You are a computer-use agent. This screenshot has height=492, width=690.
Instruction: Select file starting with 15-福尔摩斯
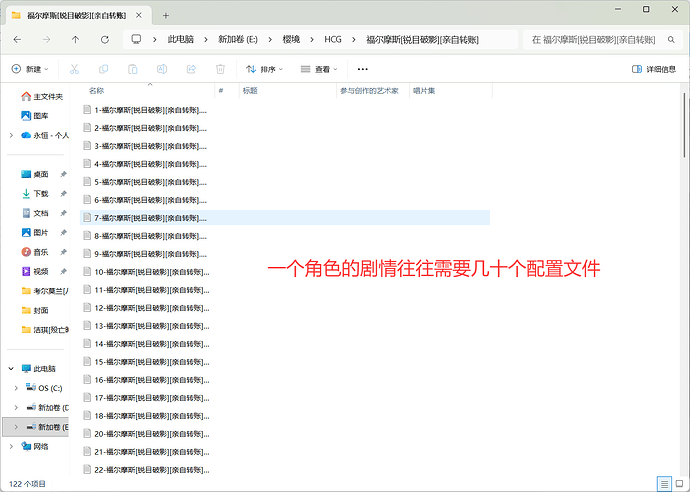(x=146, y=362)
